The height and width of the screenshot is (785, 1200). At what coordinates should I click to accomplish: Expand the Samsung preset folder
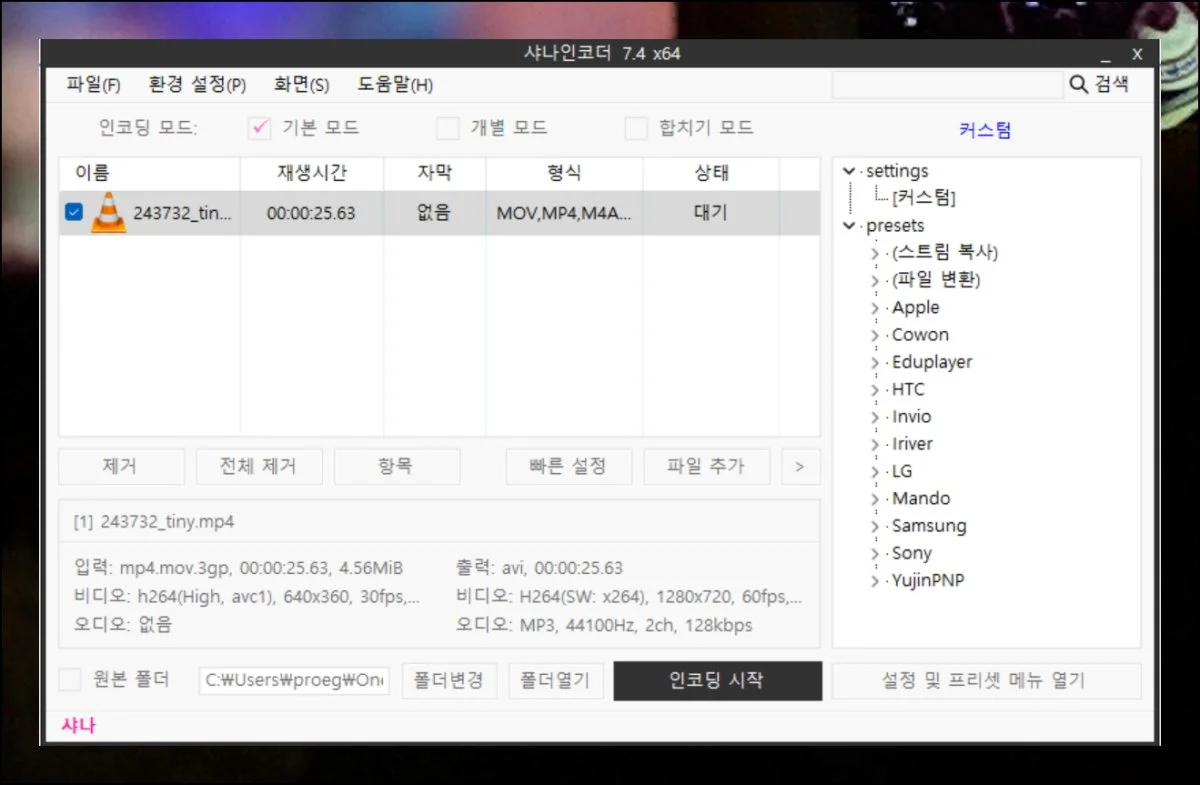click(875, 526)
